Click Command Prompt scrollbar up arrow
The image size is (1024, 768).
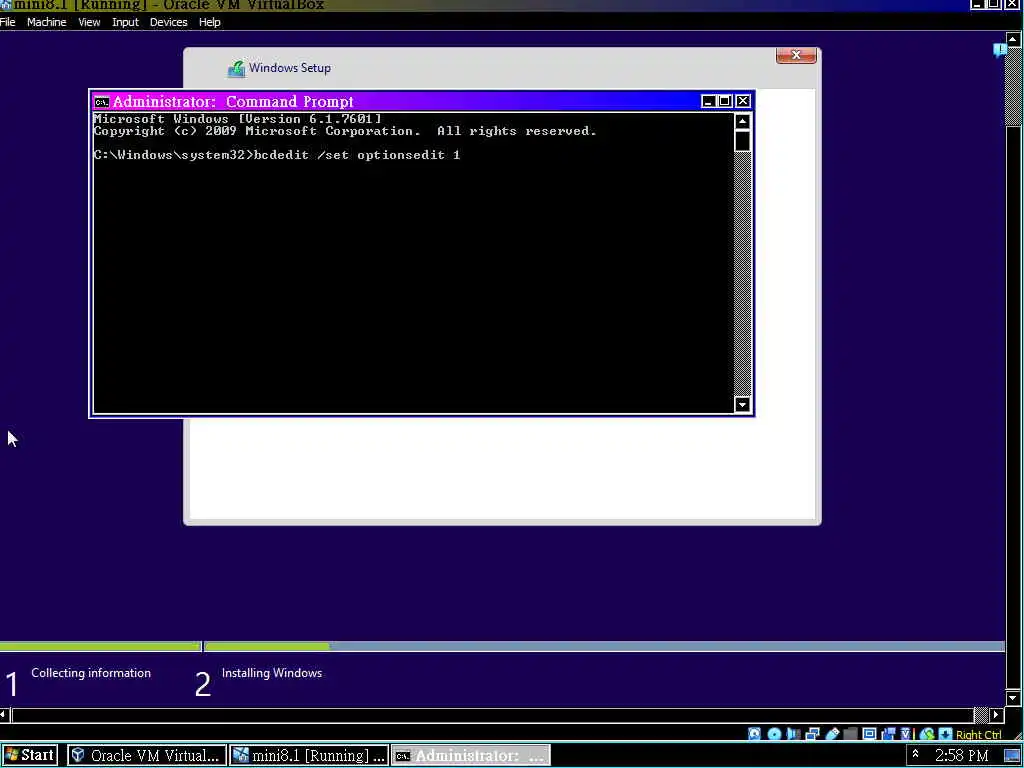point(742,121)
